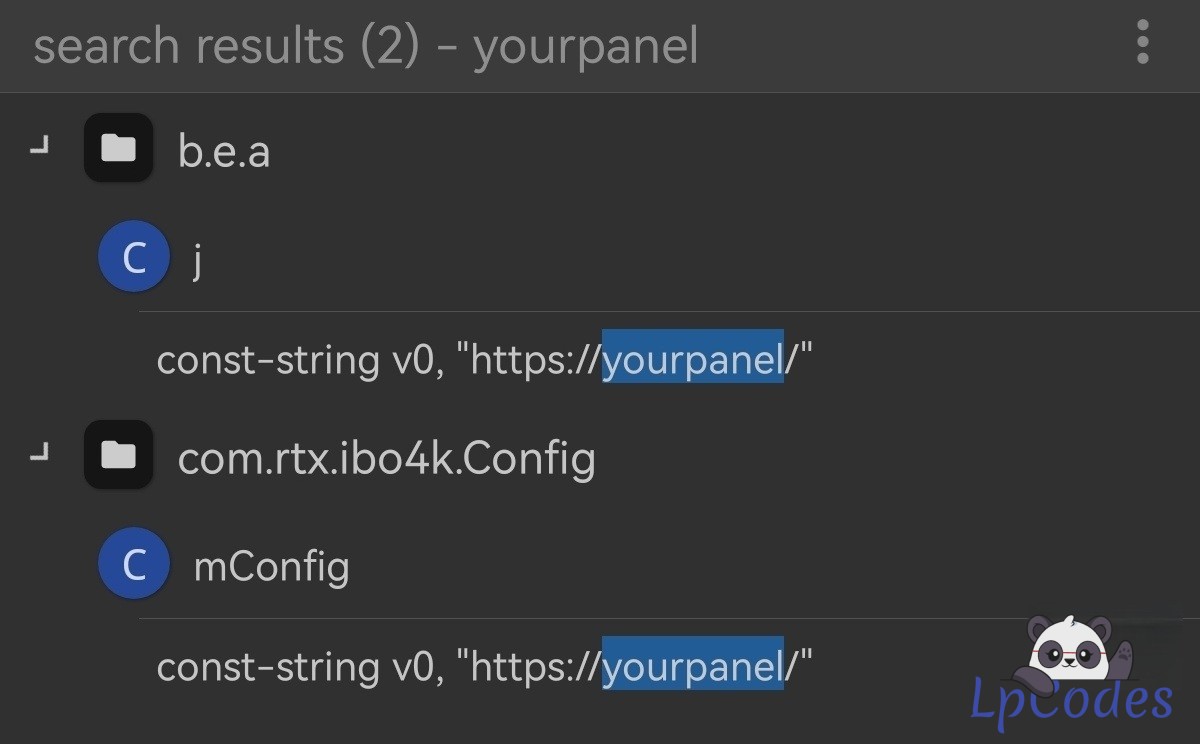
Task: Open the class named j
Action: coord(198,260)
